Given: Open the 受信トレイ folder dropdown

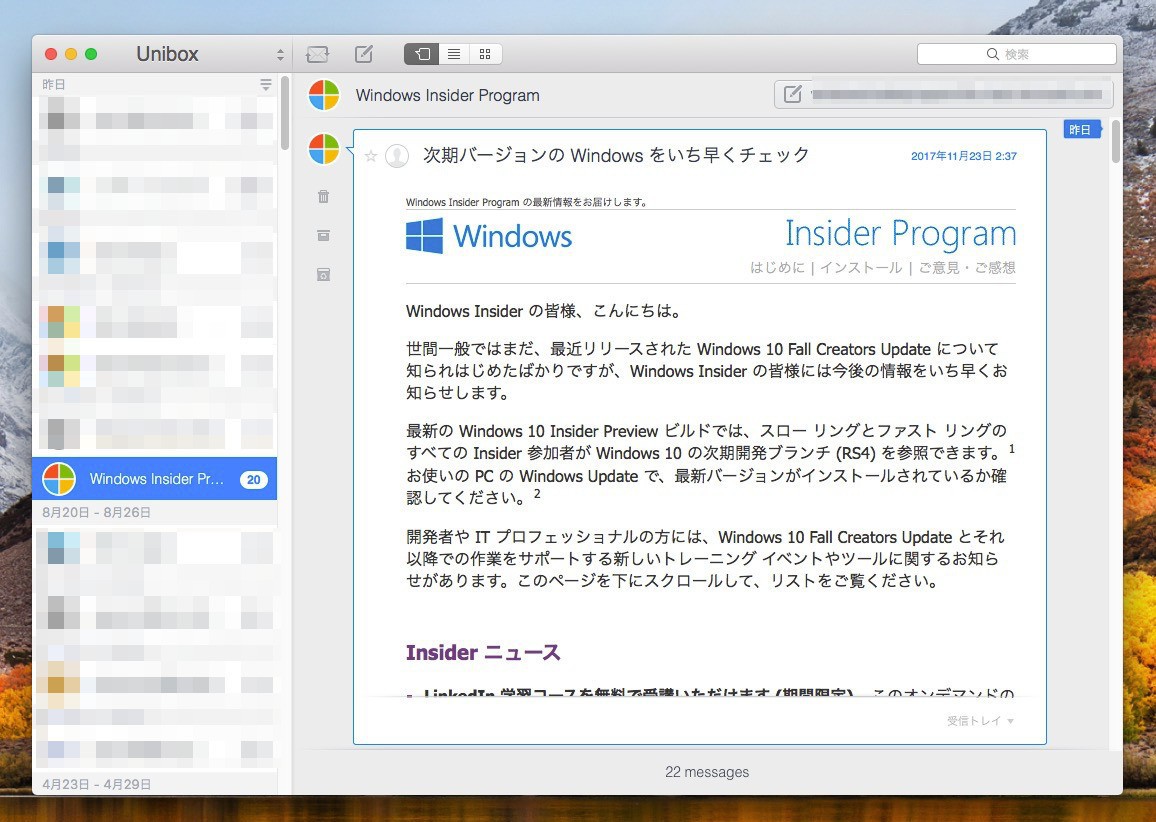Looking at the screenshot, I should tap(980, 721).
